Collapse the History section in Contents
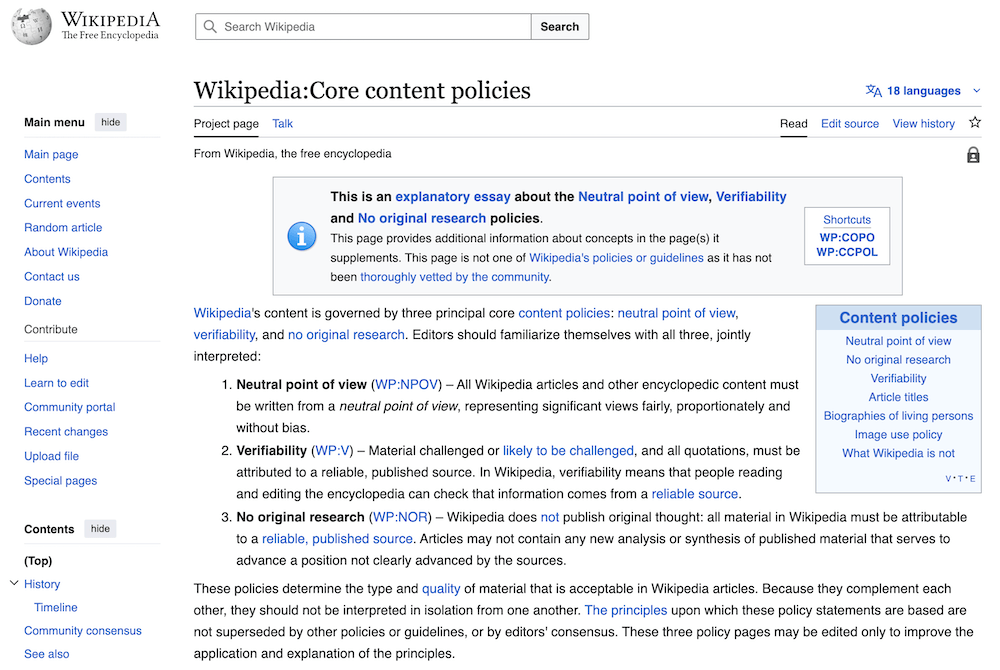 13,583
